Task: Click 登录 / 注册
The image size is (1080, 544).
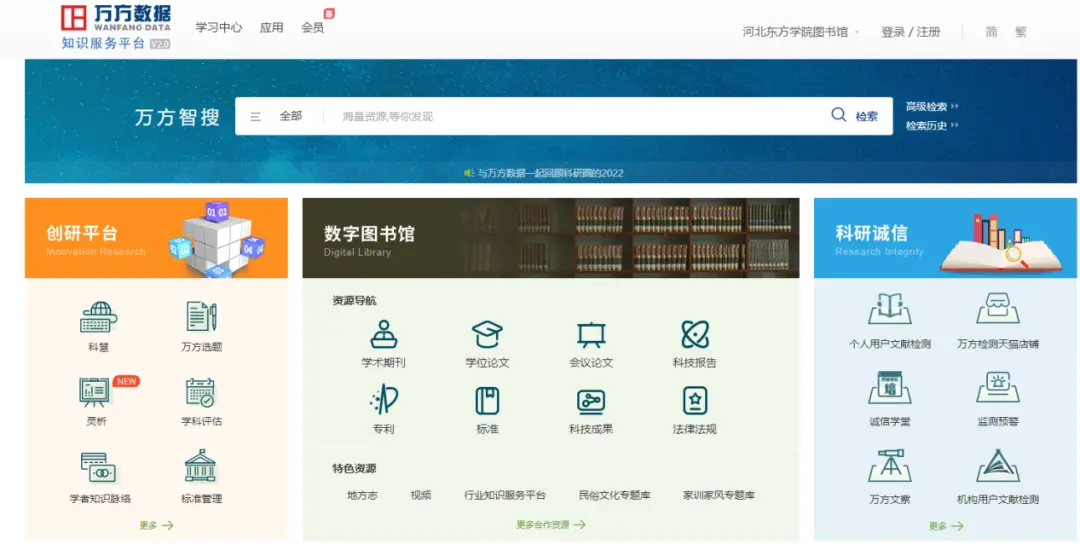Action: pos(911,32)
